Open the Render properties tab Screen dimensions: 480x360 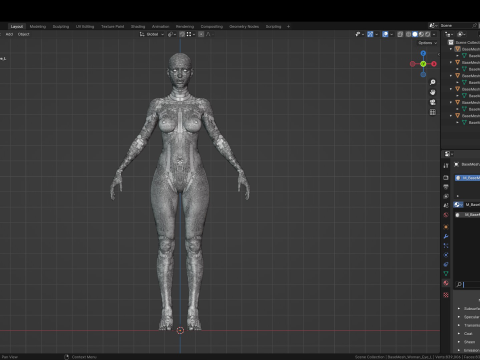coord(446,178)
